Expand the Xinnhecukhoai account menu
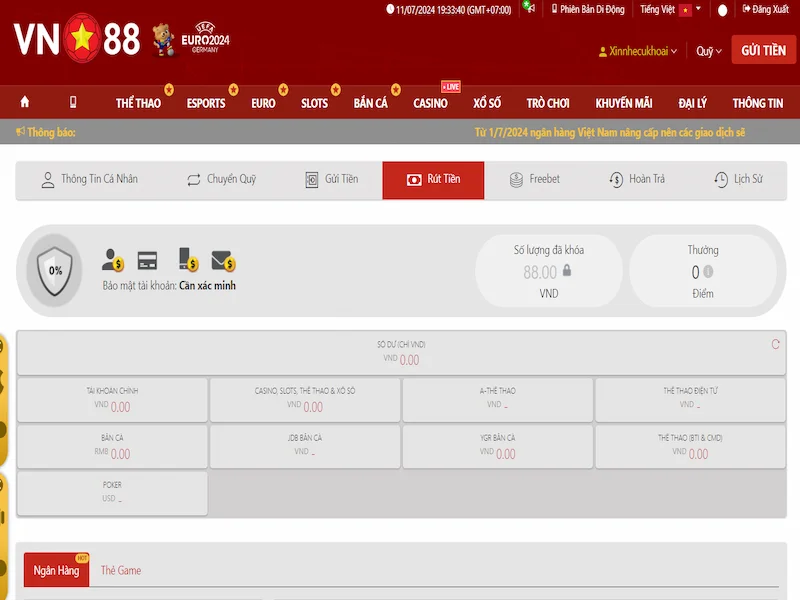Viewport: 800px width, 600px height. click(637, 51)
